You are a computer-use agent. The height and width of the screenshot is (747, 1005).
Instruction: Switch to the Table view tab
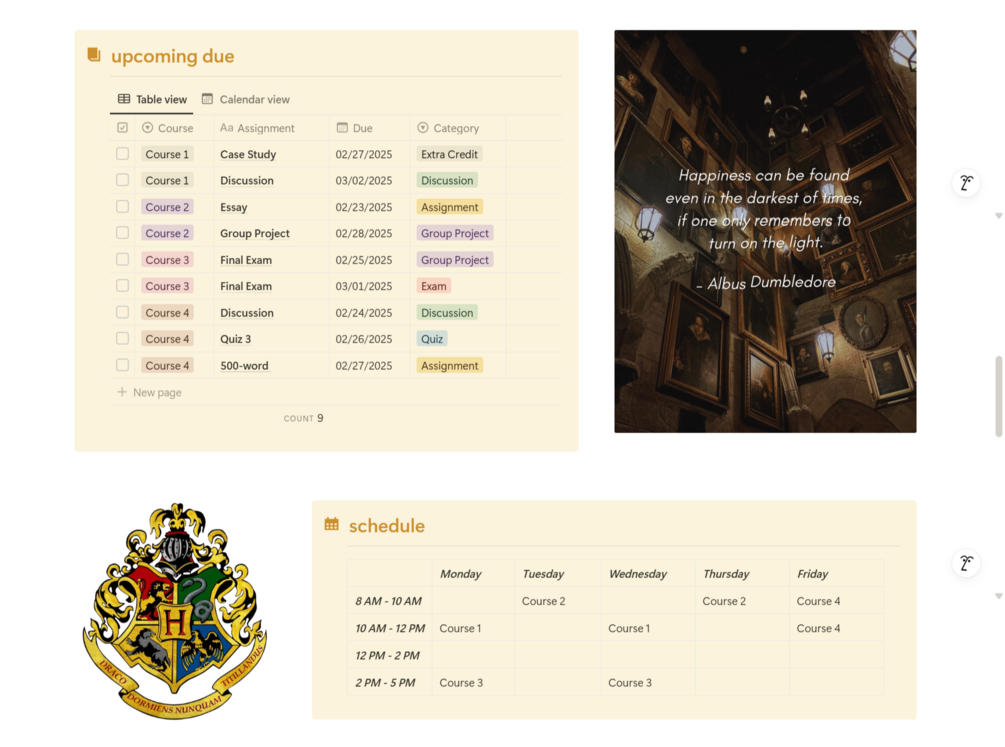coord(153,99)
